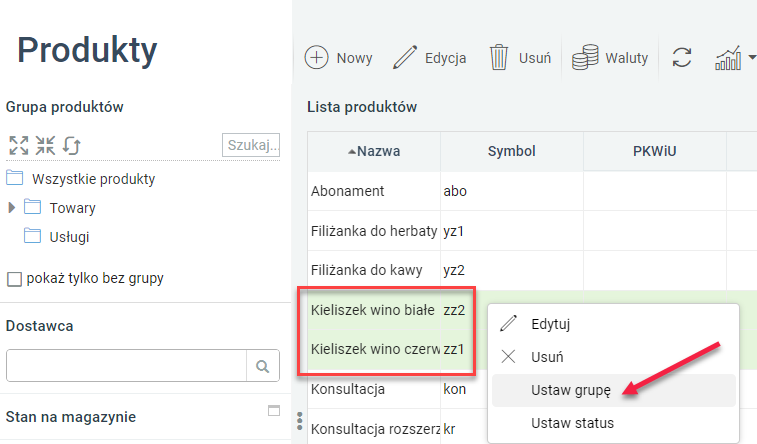This screenshot has width=757, height=444.
Task: Open dropdown arrow next to chart icon
Action: [752, 57]
